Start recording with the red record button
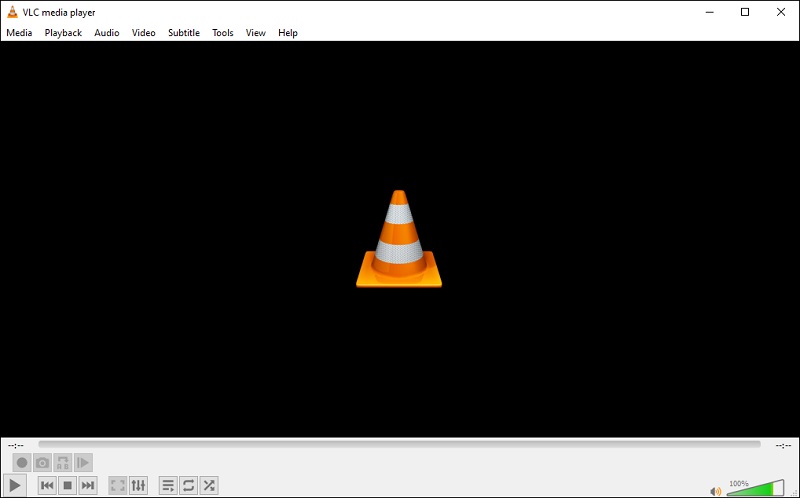This screenshot has height=498, width=800. (x=22, y=463)
